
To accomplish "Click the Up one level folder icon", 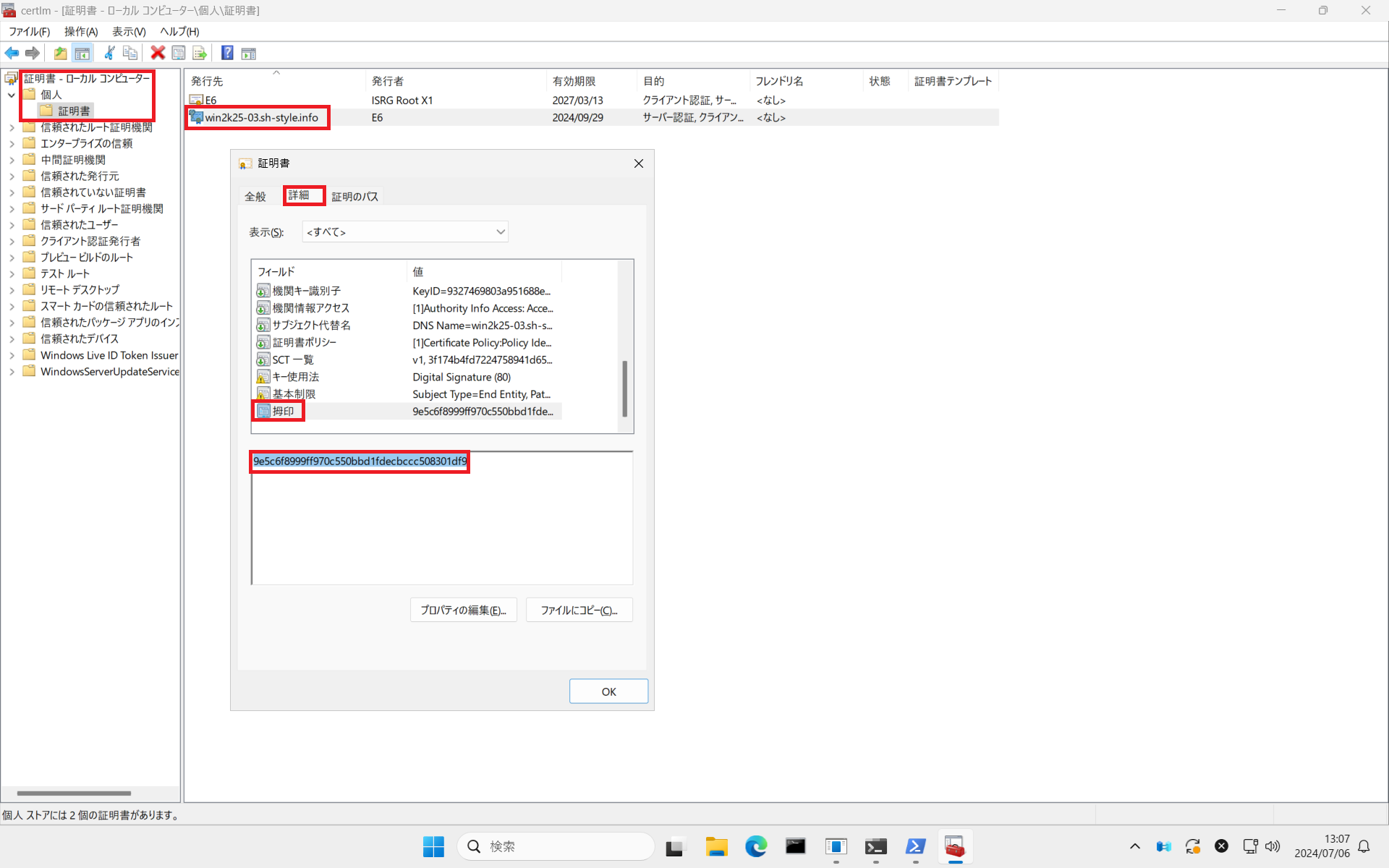I will coord(61,53).
